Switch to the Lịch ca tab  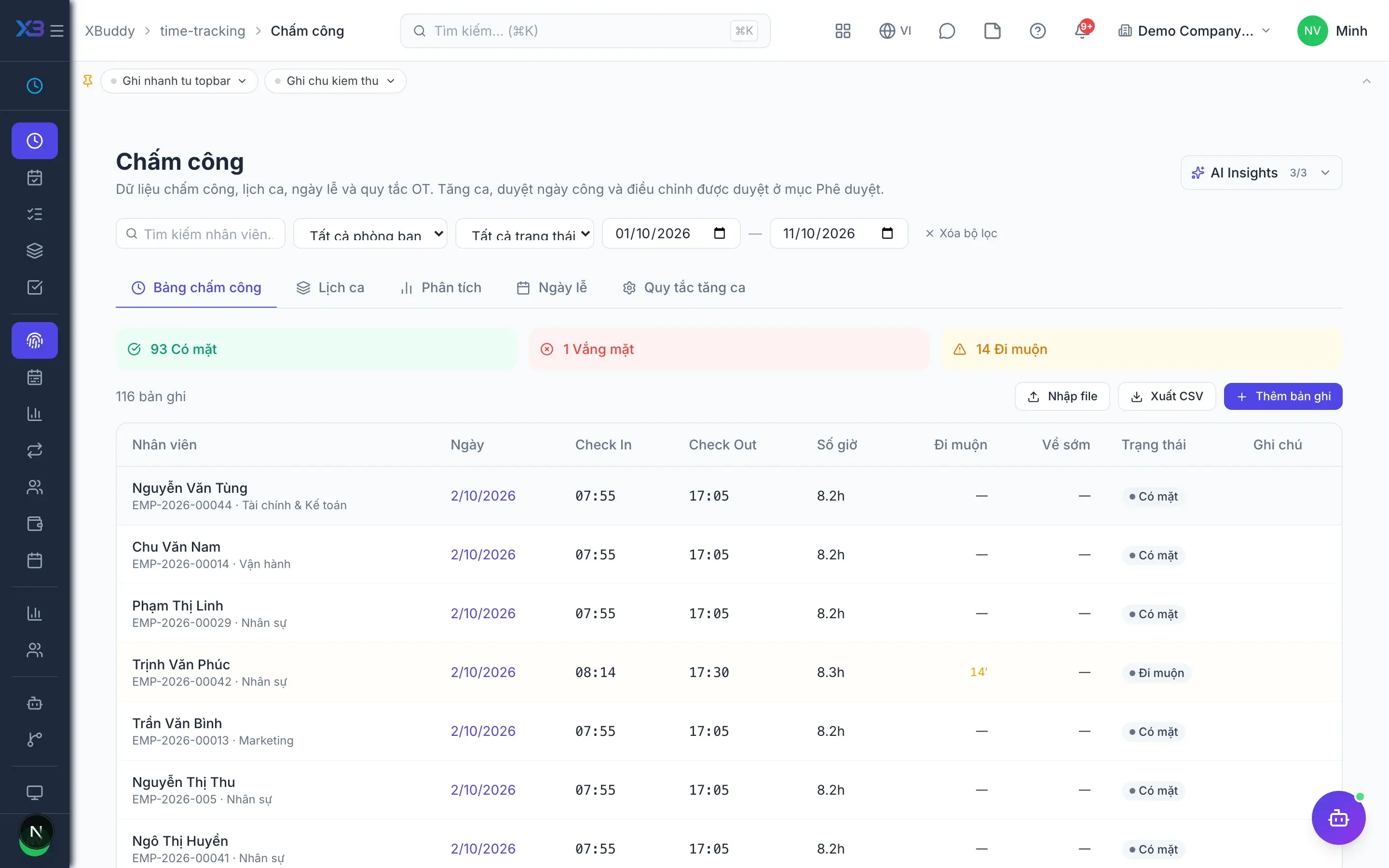coord(330,287)
